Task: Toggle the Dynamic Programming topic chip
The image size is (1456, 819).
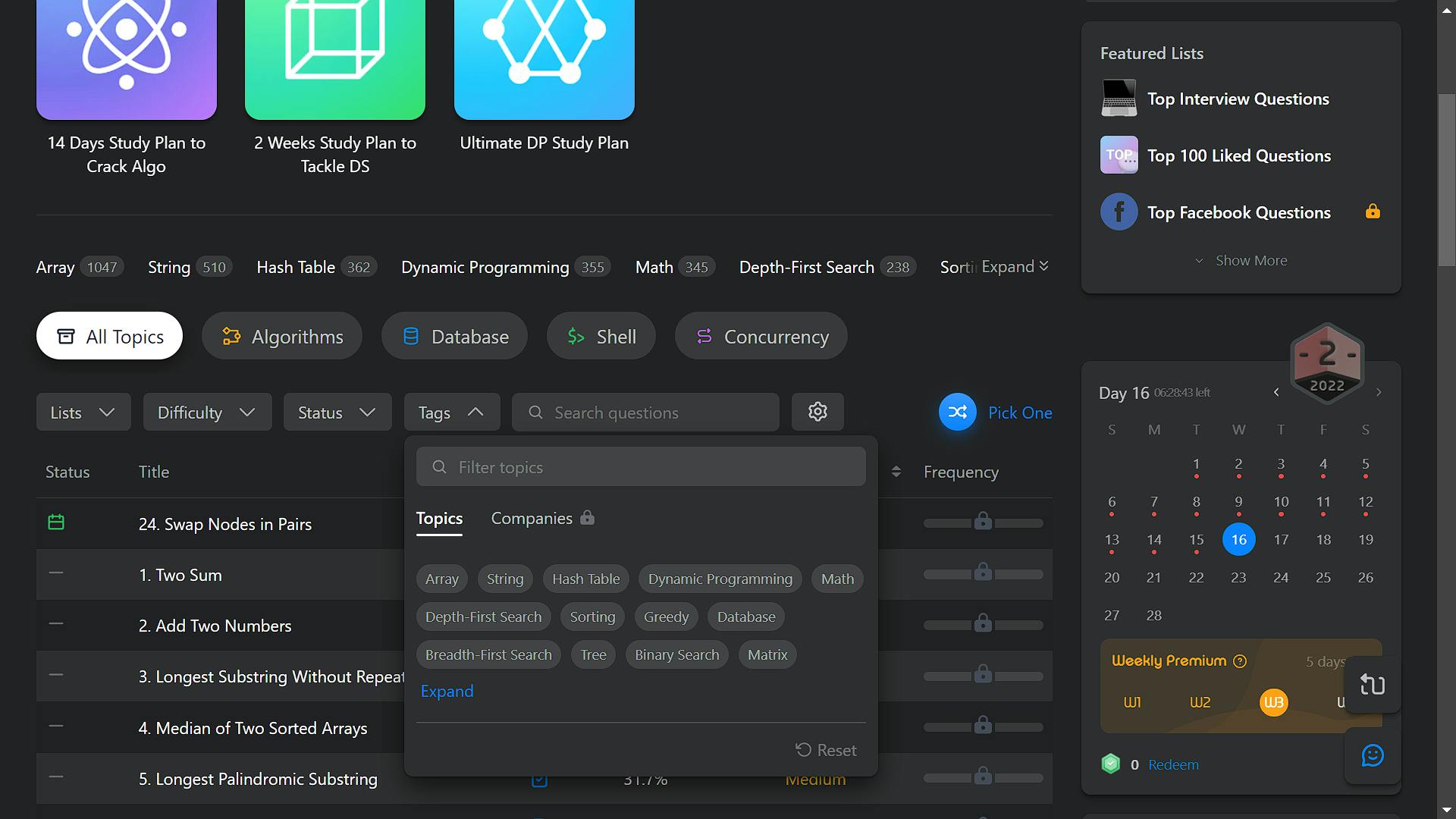Action: 720,579
